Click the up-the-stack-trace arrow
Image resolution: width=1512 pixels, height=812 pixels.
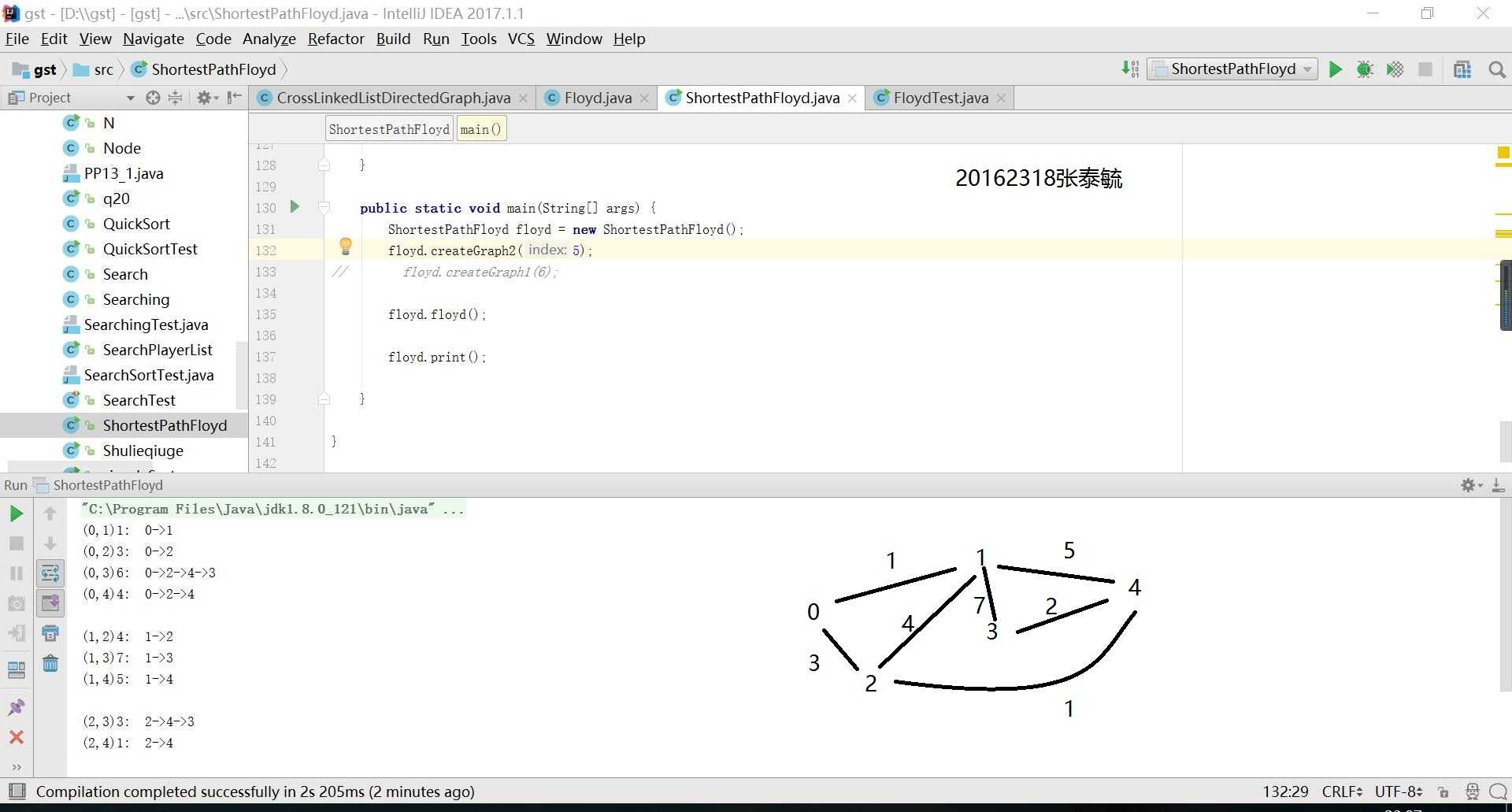[x=50, y=514]
